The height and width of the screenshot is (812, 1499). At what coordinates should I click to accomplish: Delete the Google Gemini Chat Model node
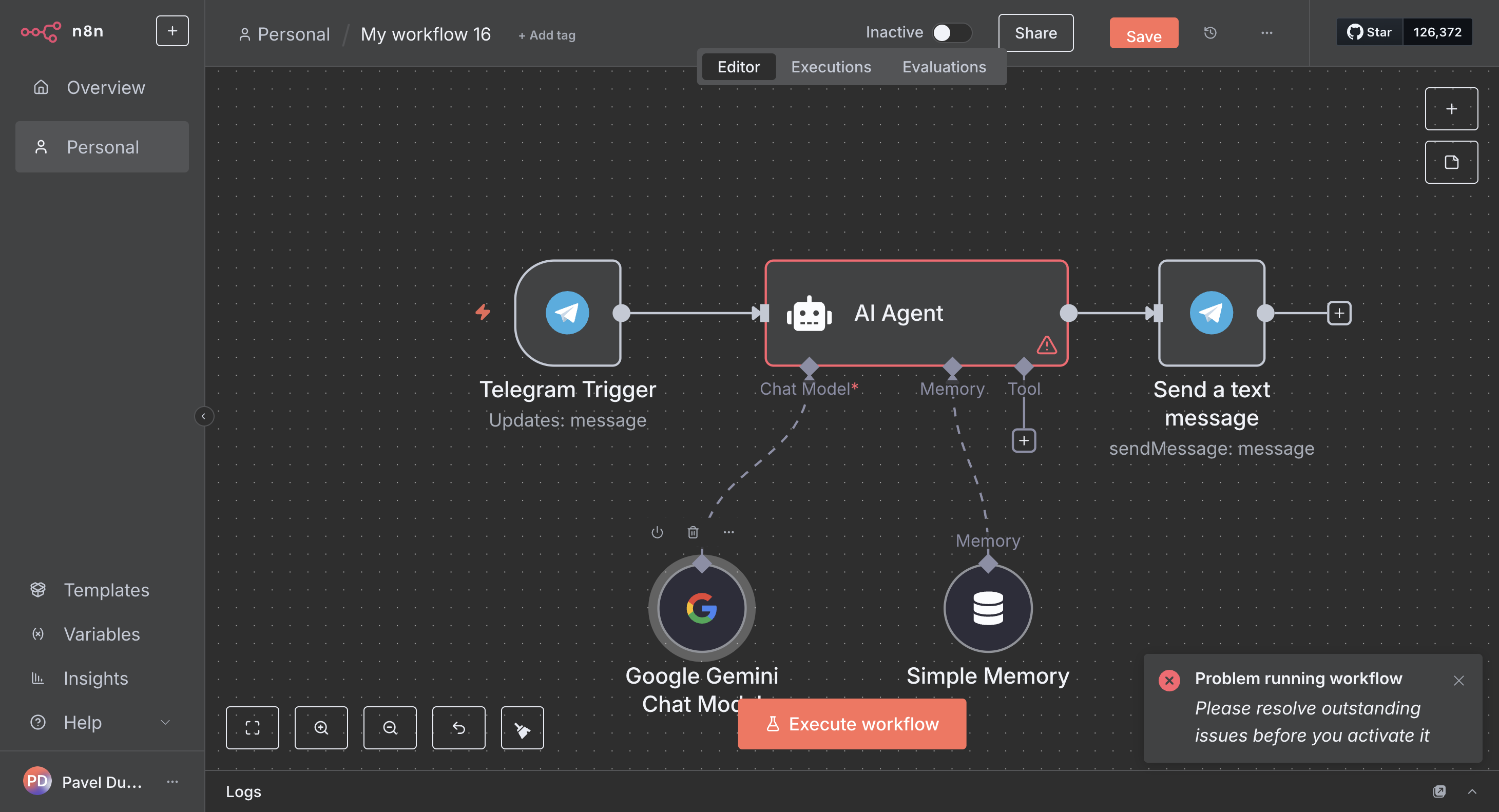693,532
